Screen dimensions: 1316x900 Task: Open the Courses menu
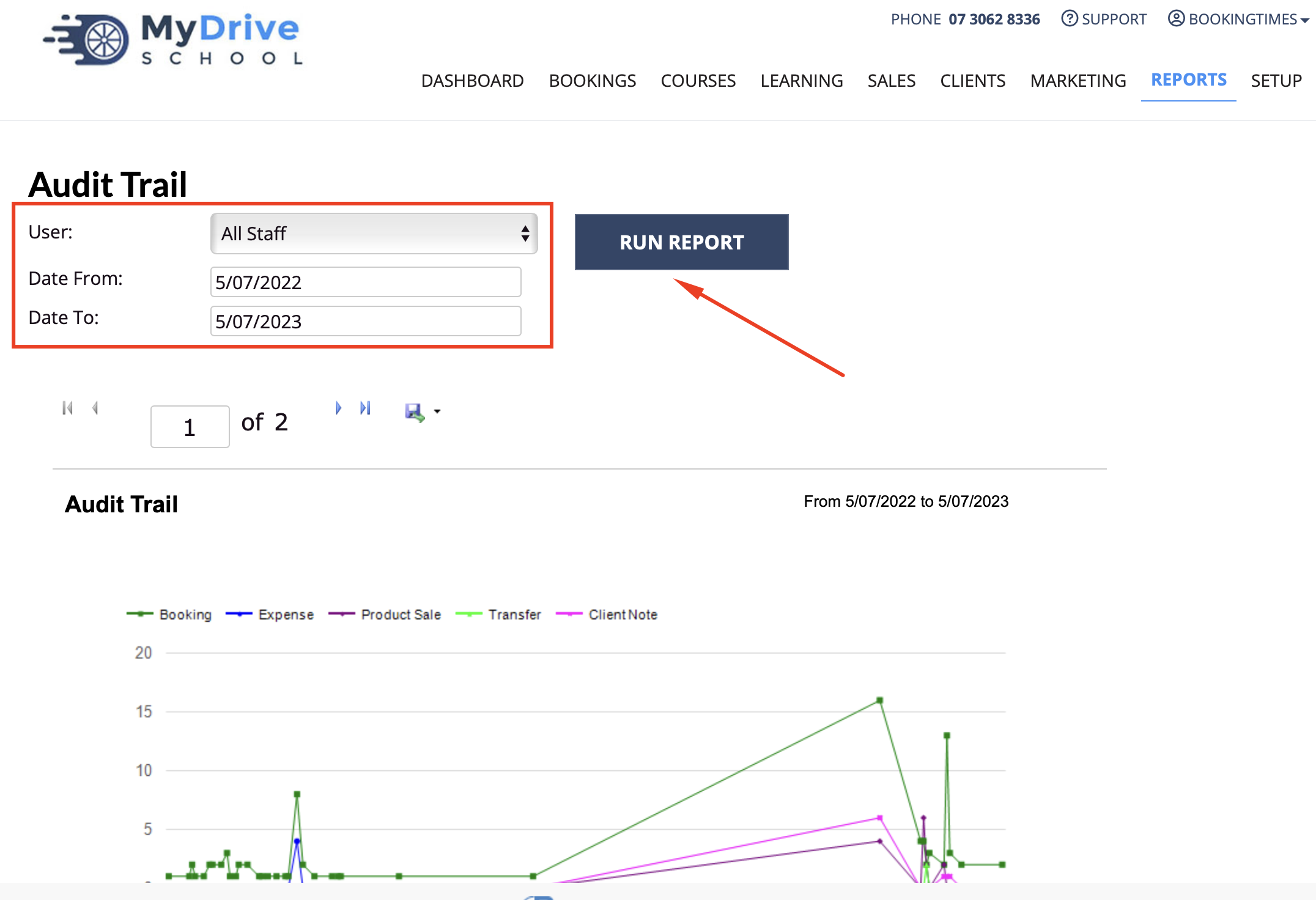698,81
